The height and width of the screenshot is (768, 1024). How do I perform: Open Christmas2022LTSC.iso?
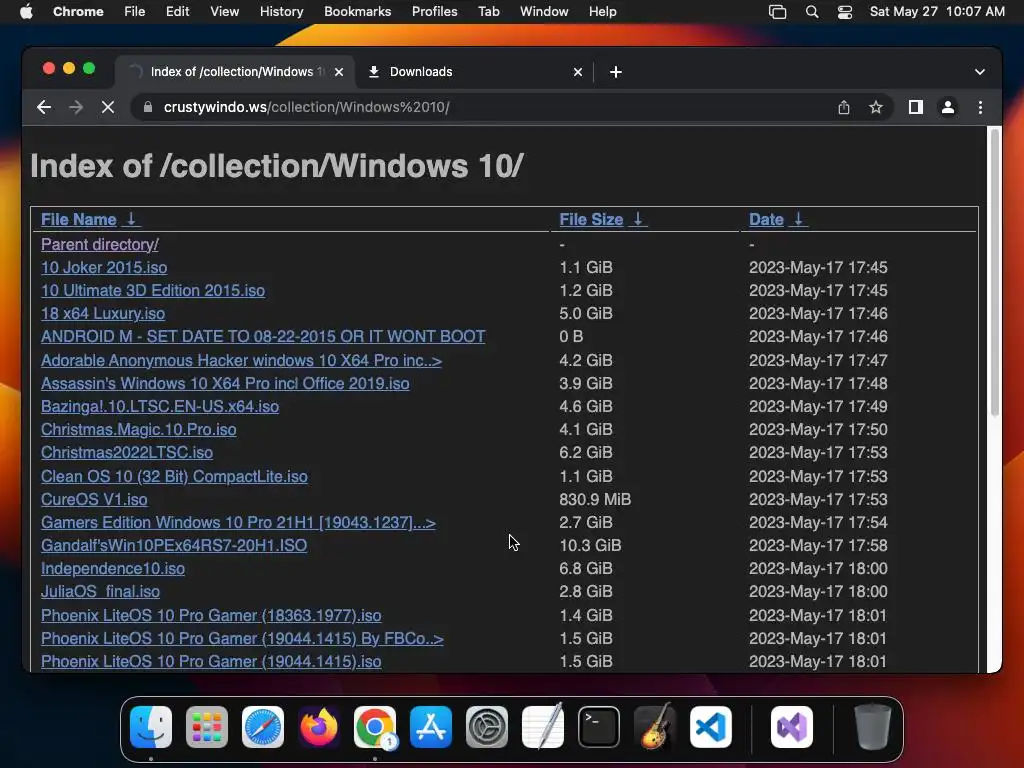(x=127, y=452)
